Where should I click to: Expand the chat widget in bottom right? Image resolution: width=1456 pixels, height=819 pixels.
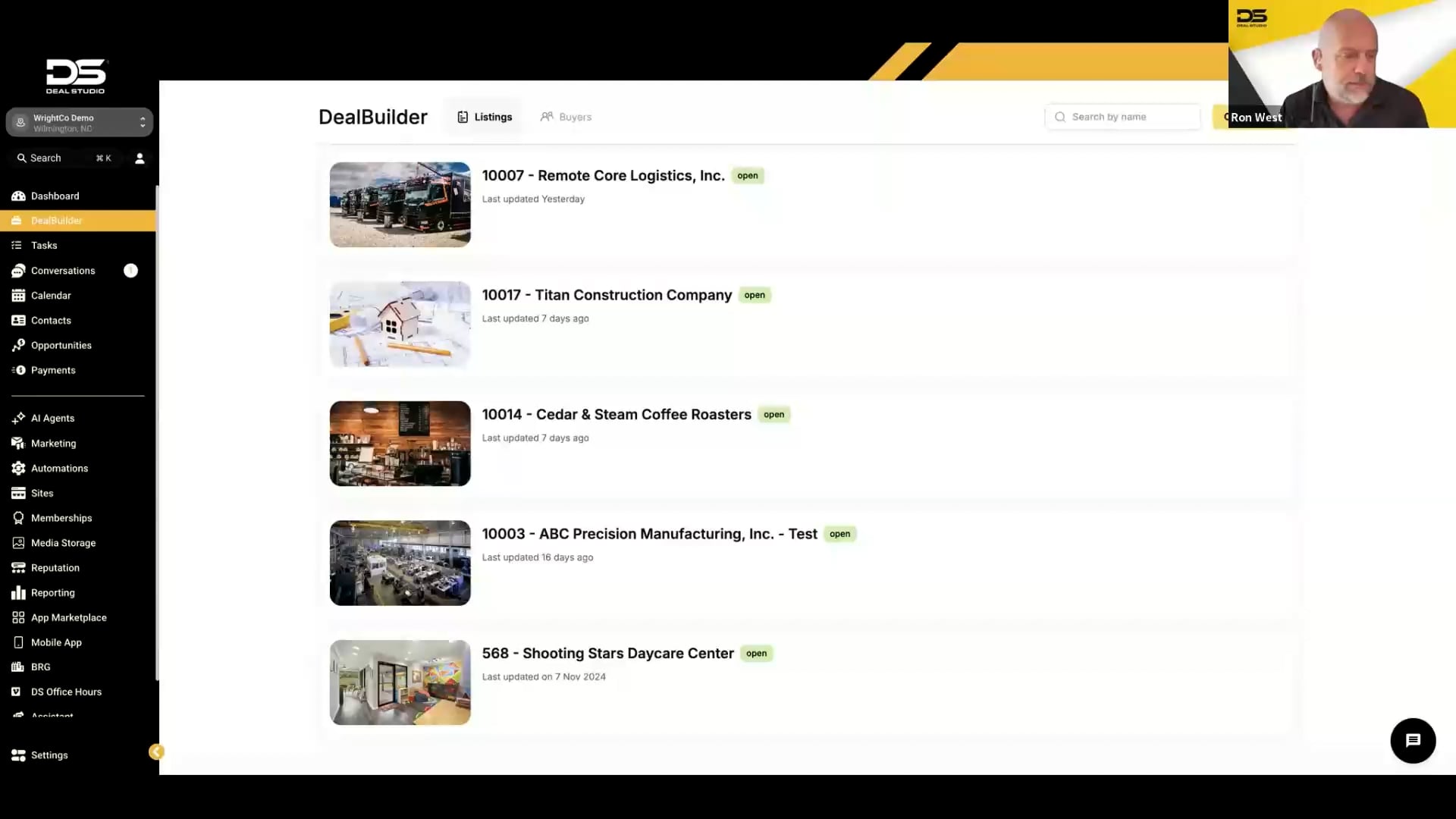pyautogui.click(x=1412, y=740)
